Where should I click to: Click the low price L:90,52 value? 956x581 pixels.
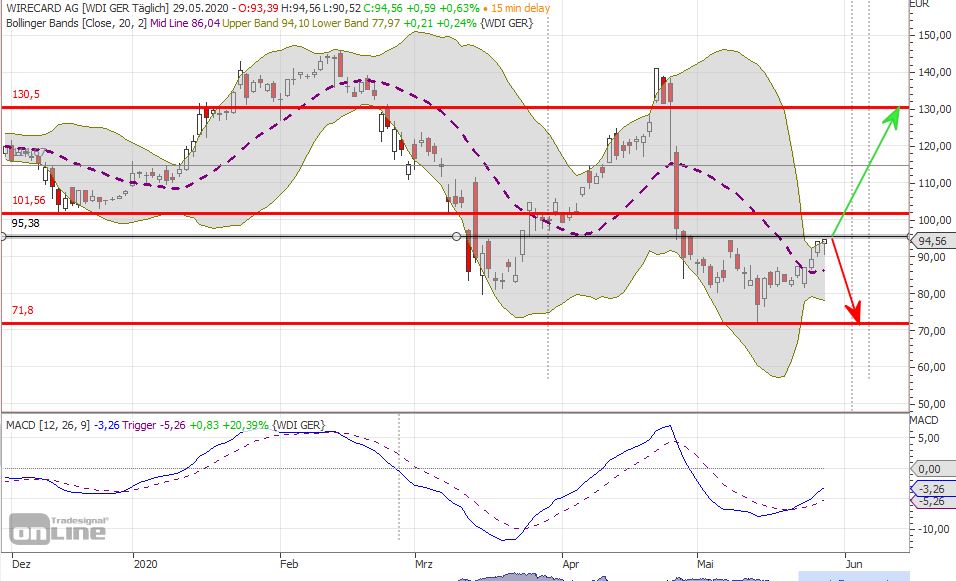(x=341, y=8)
